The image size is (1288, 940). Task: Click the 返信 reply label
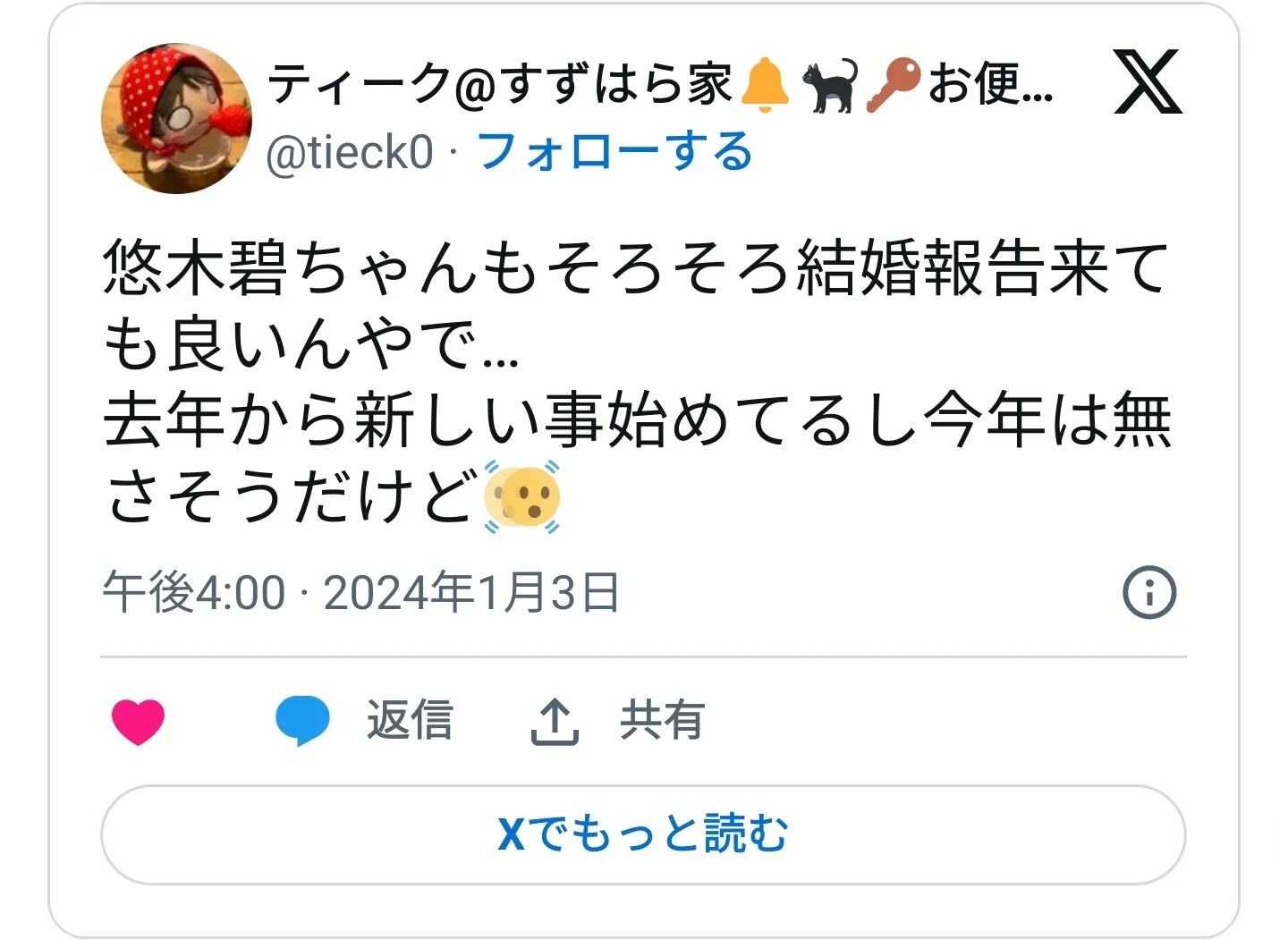point(410,720)
